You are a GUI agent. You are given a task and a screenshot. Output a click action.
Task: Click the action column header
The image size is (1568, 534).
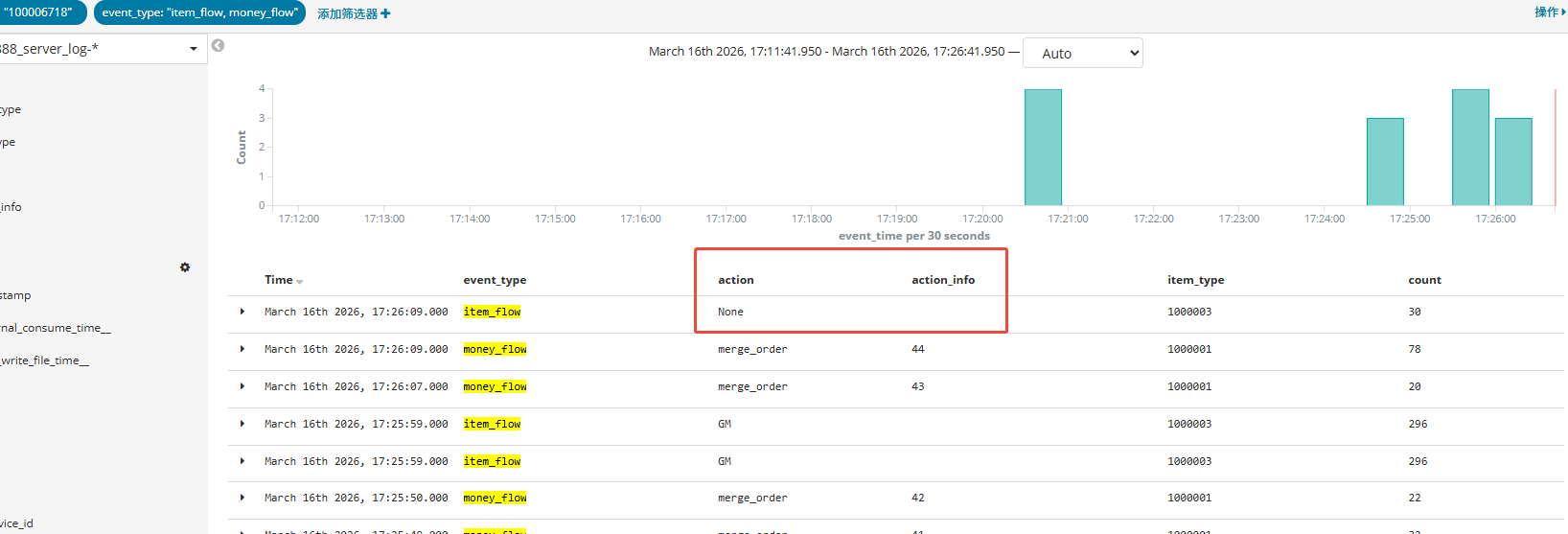click(x=735, y=280)
